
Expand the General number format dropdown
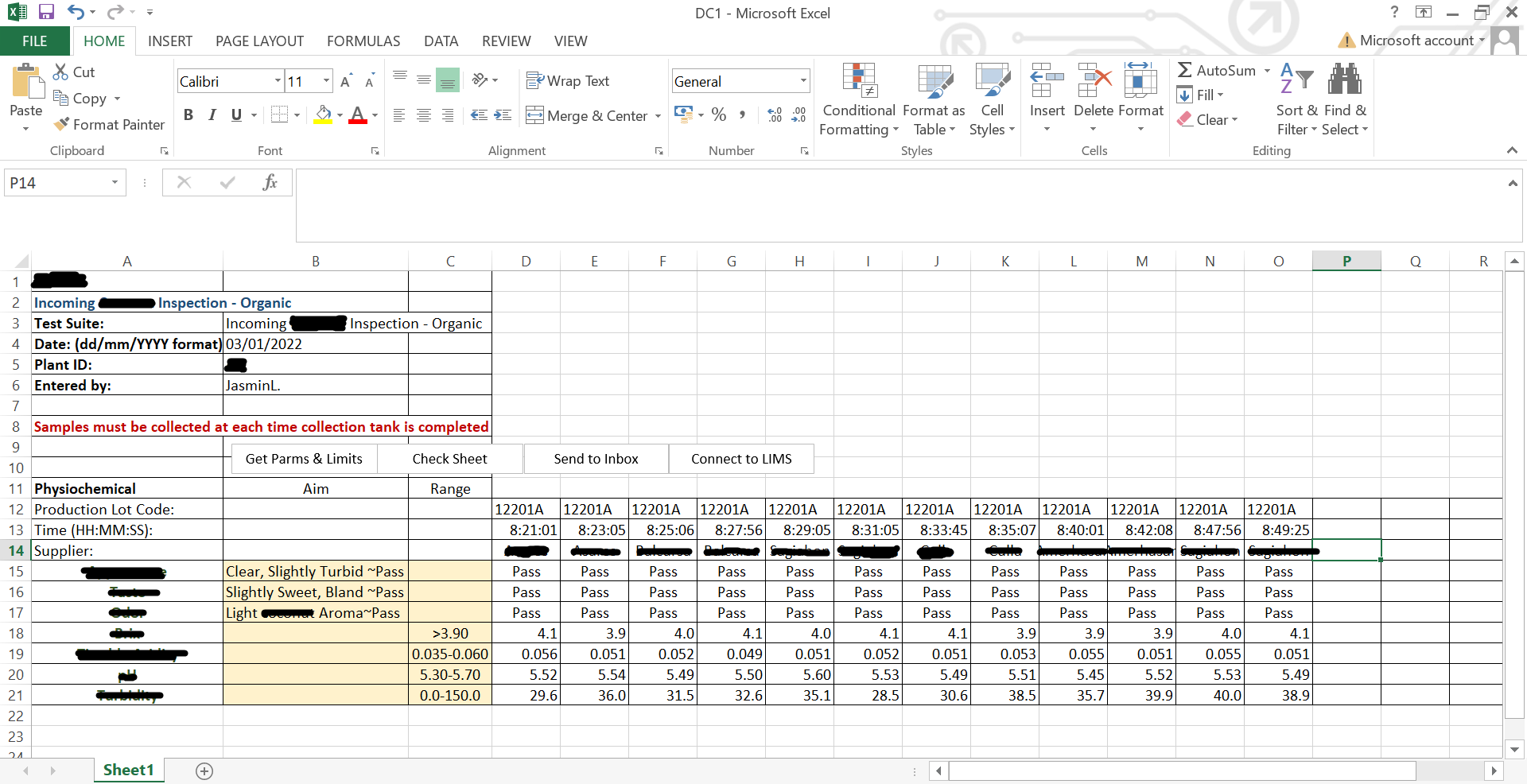coord(802,81)
